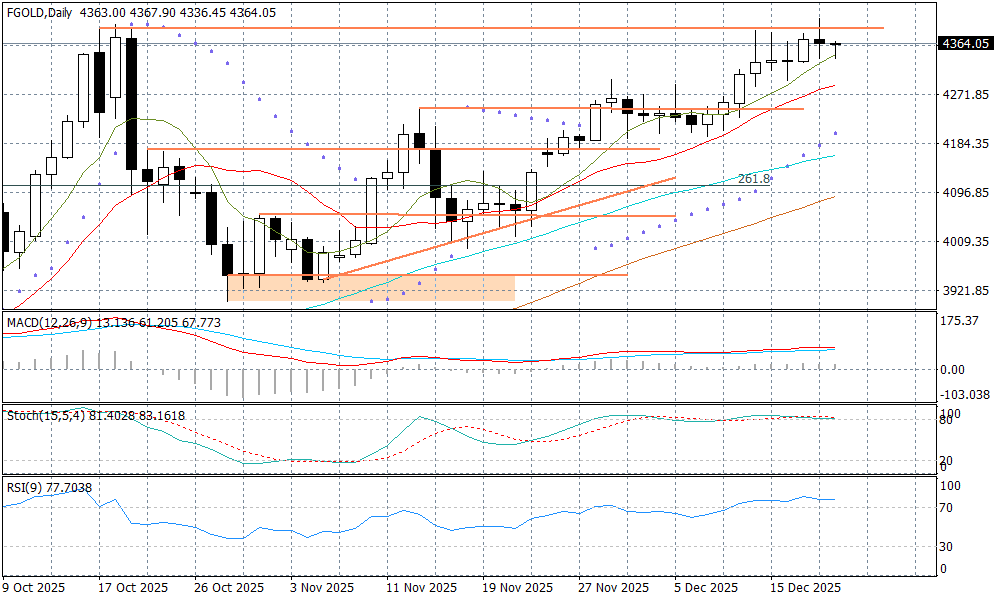Click the 4271.85 price axis label
This screenshot has height=600, width=1000.
[964, 95]
